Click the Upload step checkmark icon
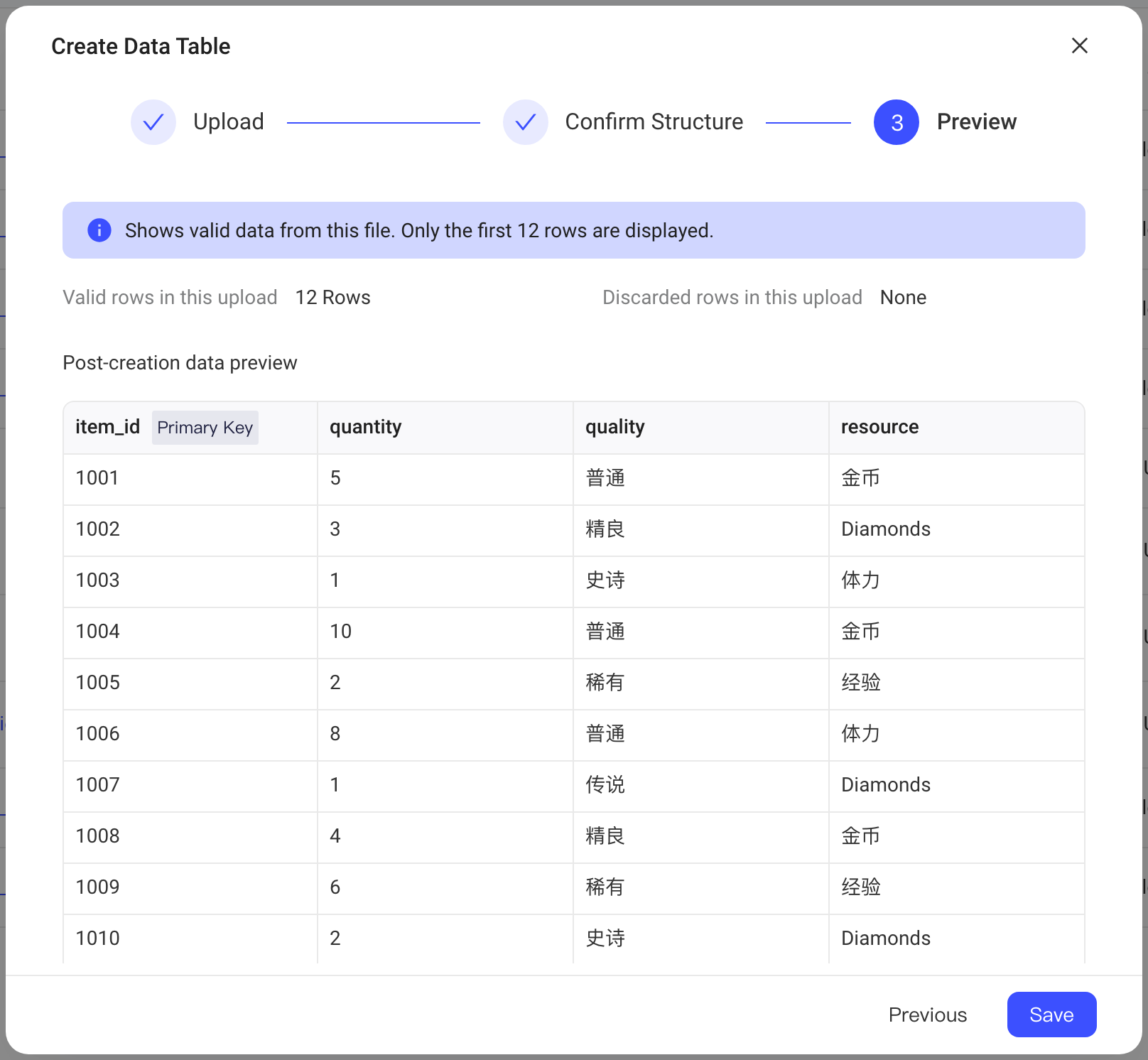The height and width of the screenshot is (1060, 1148). [153, 122]
